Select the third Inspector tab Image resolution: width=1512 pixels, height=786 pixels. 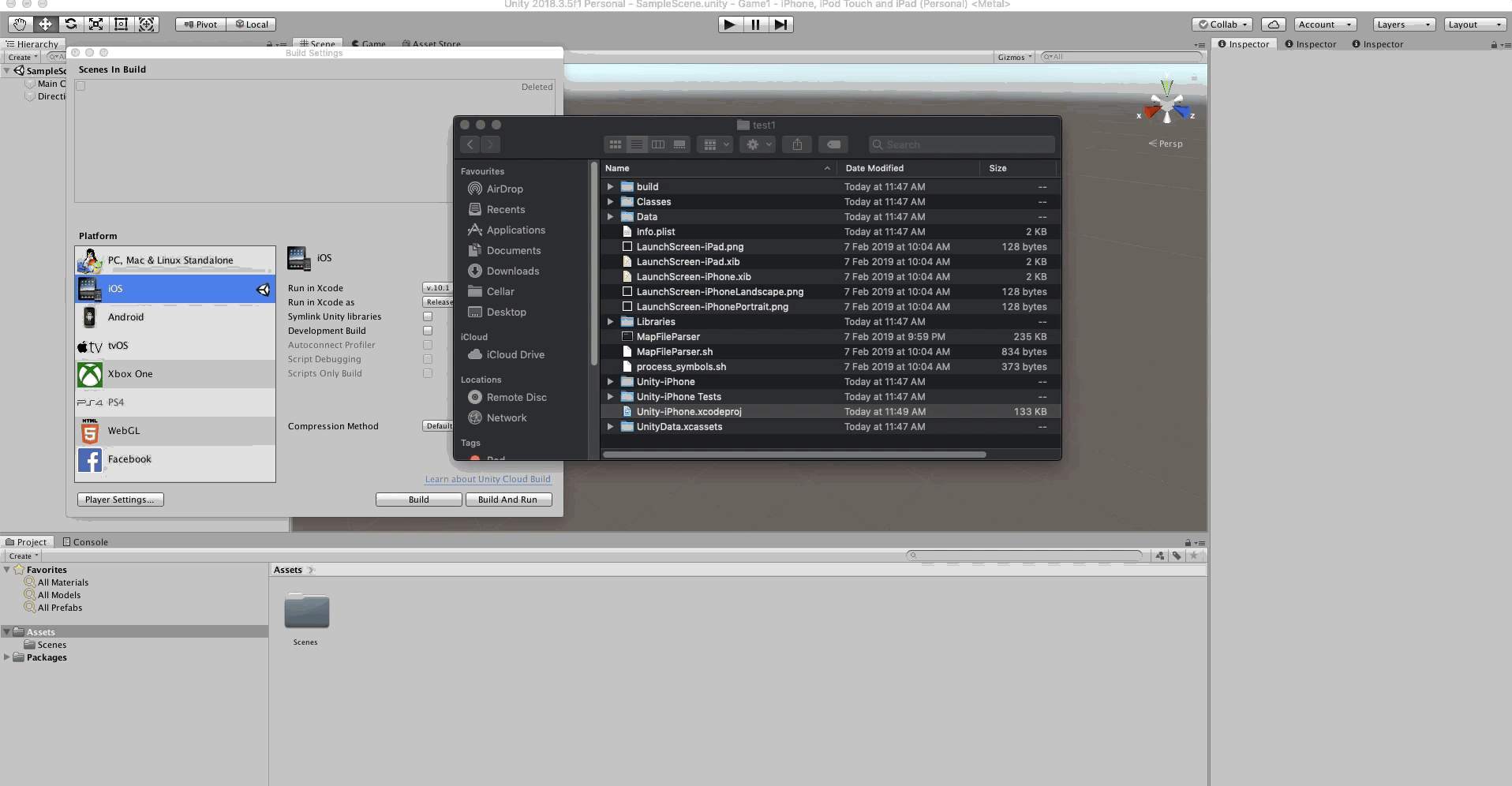pos(1378,44)
